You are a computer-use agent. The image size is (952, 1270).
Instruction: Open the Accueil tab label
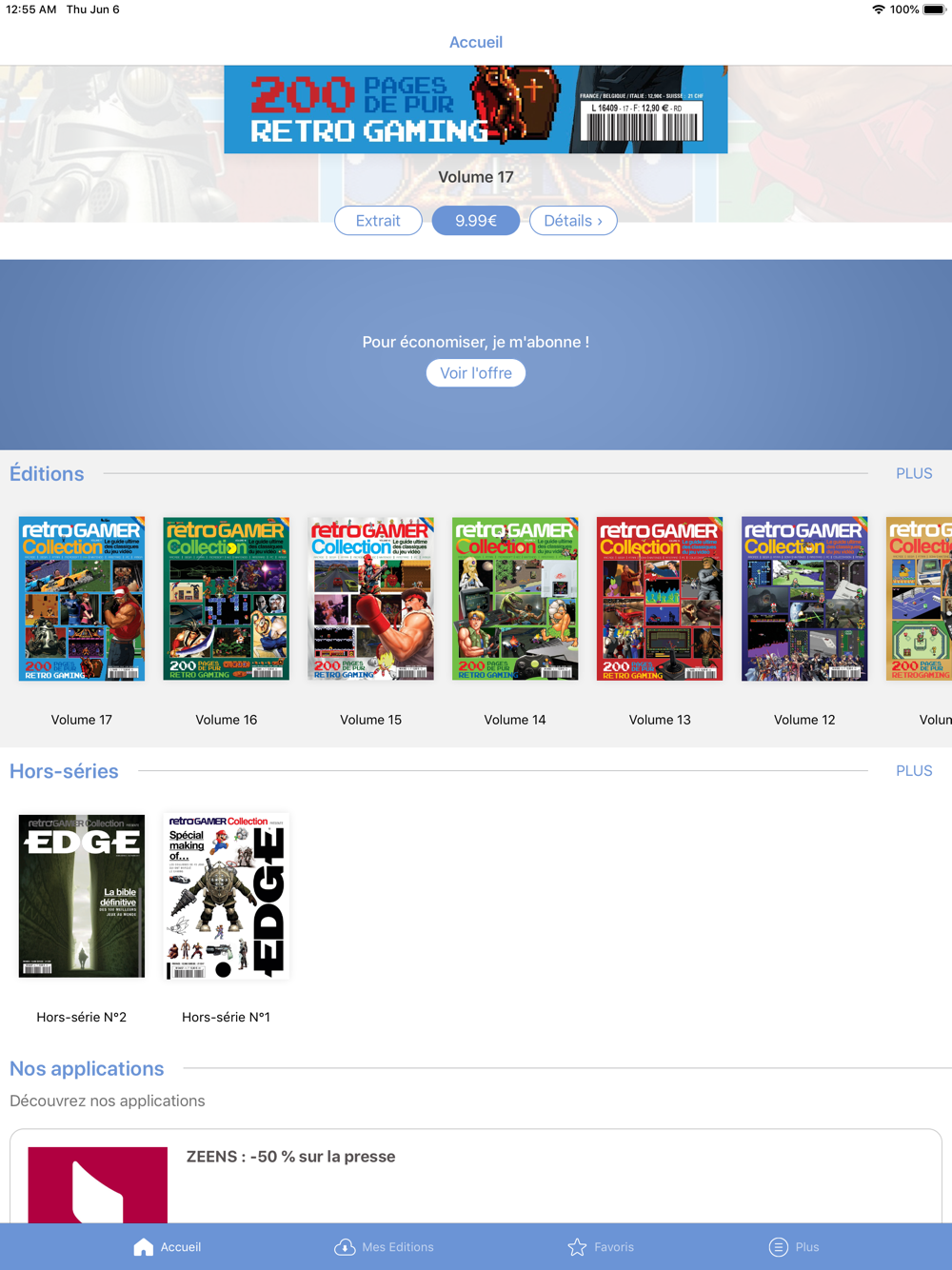[x=181, y=1247]
